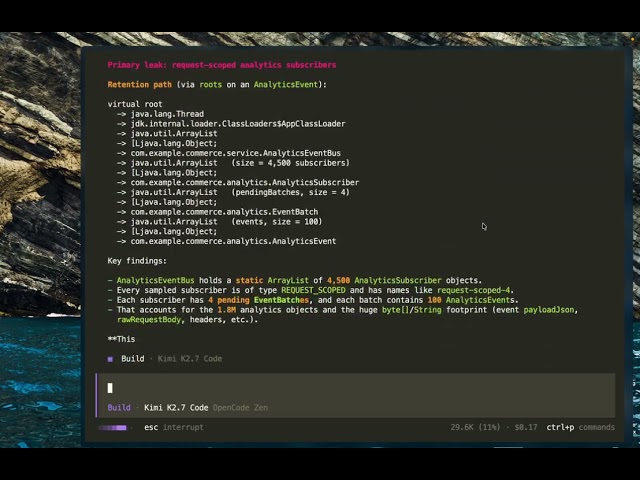Click the $0.17 cost indicator
This screenshot has height=480, width=640.
[526, 427]
